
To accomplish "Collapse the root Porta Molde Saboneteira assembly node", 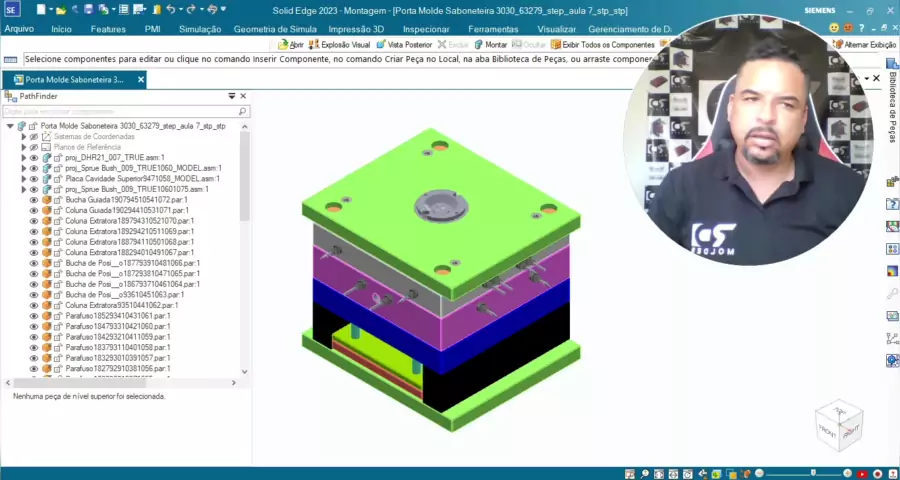I will 10,126.
